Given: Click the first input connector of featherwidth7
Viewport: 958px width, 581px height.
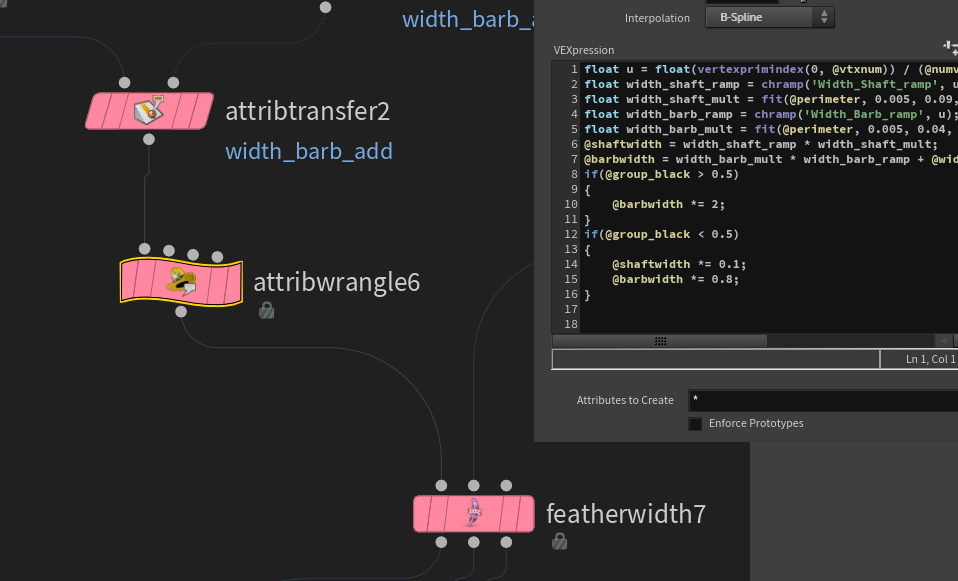Looking at the screenshot, I should [441, 485].
